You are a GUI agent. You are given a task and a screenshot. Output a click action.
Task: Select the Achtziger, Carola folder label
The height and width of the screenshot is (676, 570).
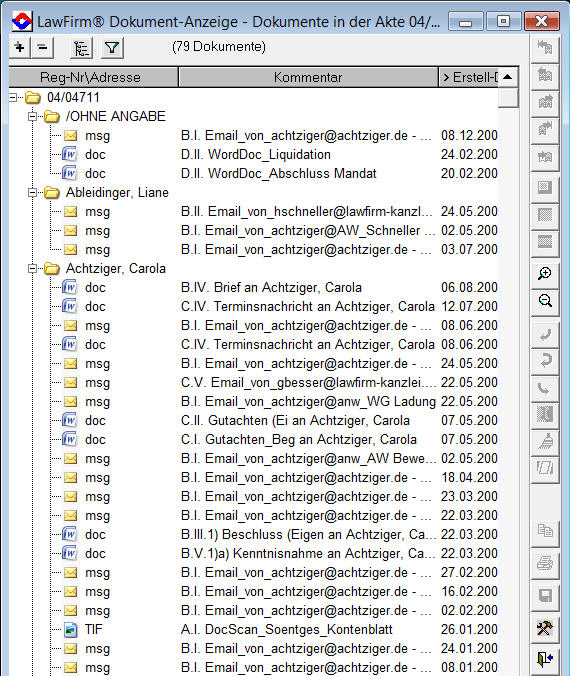point(116,269)
